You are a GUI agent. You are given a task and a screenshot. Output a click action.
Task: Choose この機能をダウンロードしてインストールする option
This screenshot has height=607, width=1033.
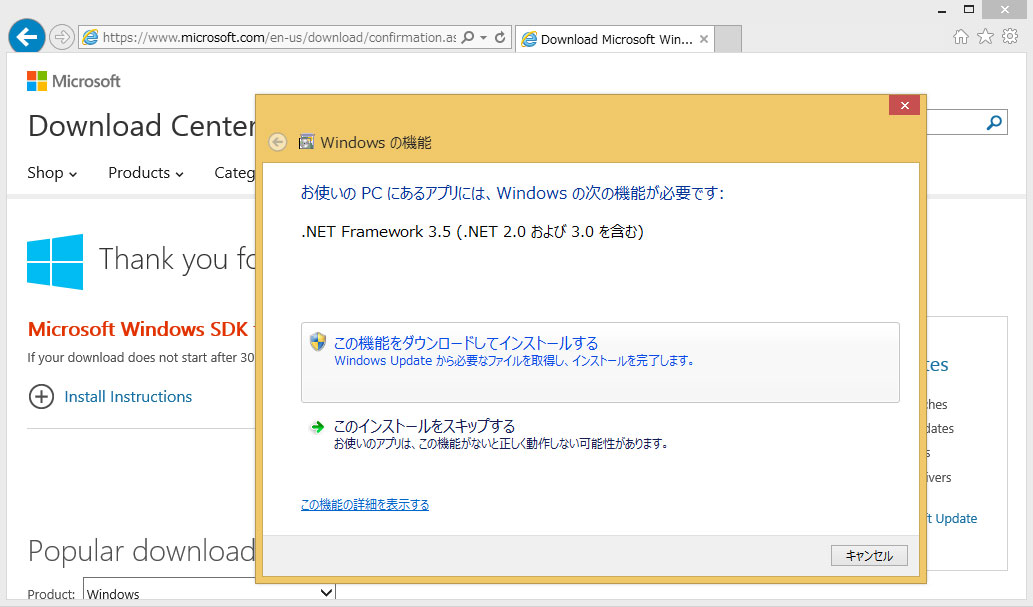coord(600,362)
